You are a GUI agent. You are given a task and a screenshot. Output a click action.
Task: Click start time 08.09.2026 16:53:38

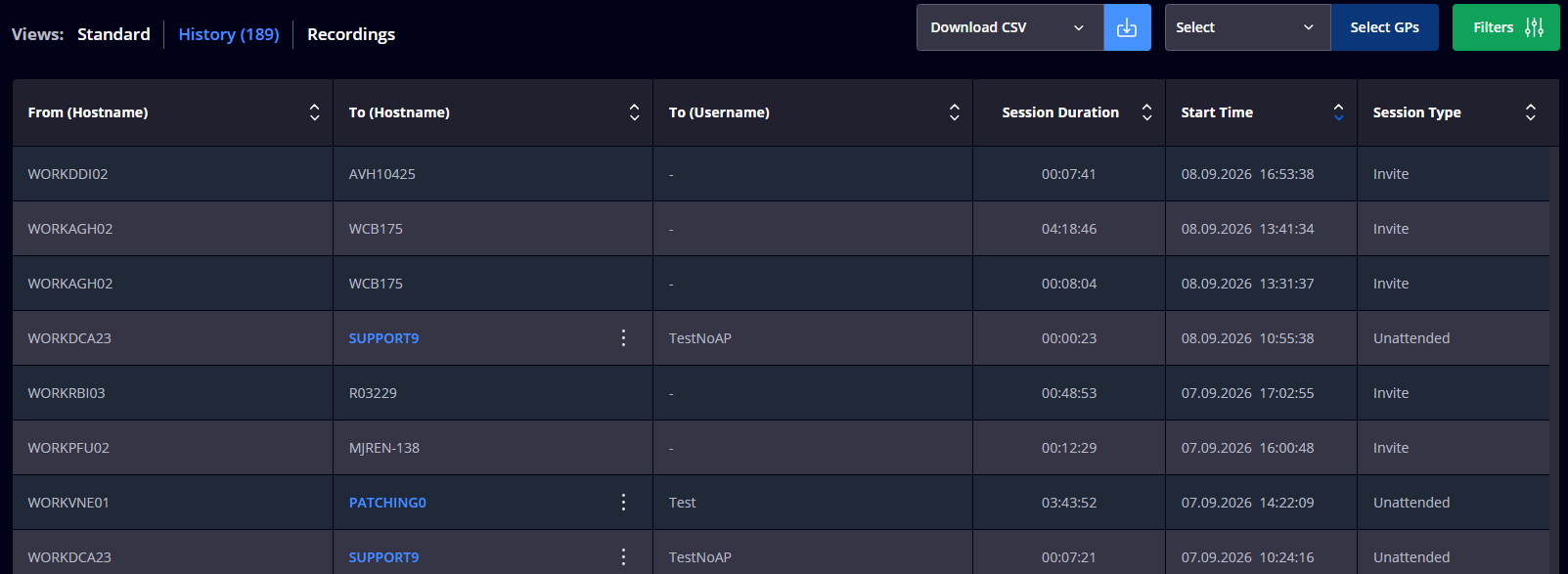pos(1247,174)
